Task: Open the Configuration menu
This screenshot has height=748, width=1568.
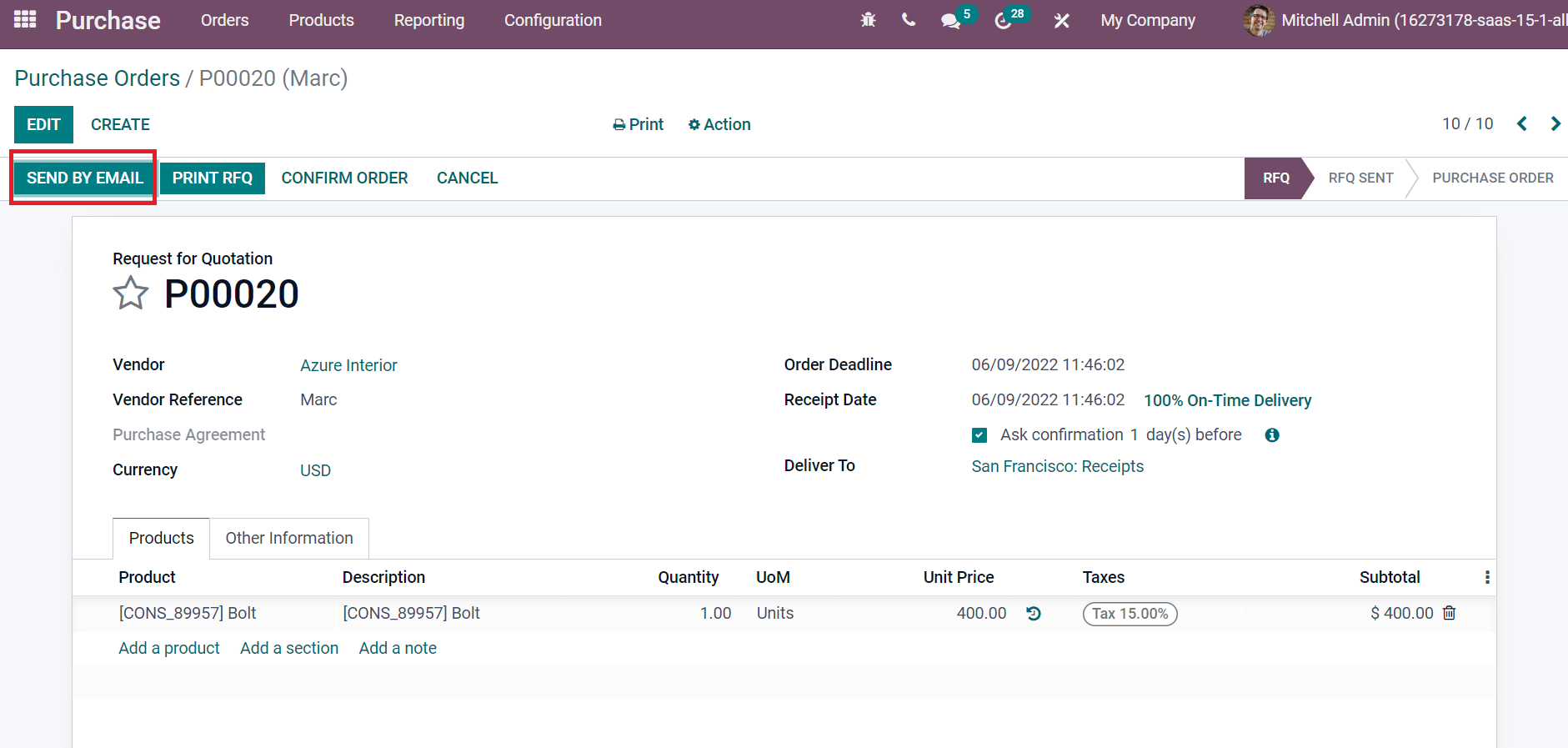Action: point(553,20)
